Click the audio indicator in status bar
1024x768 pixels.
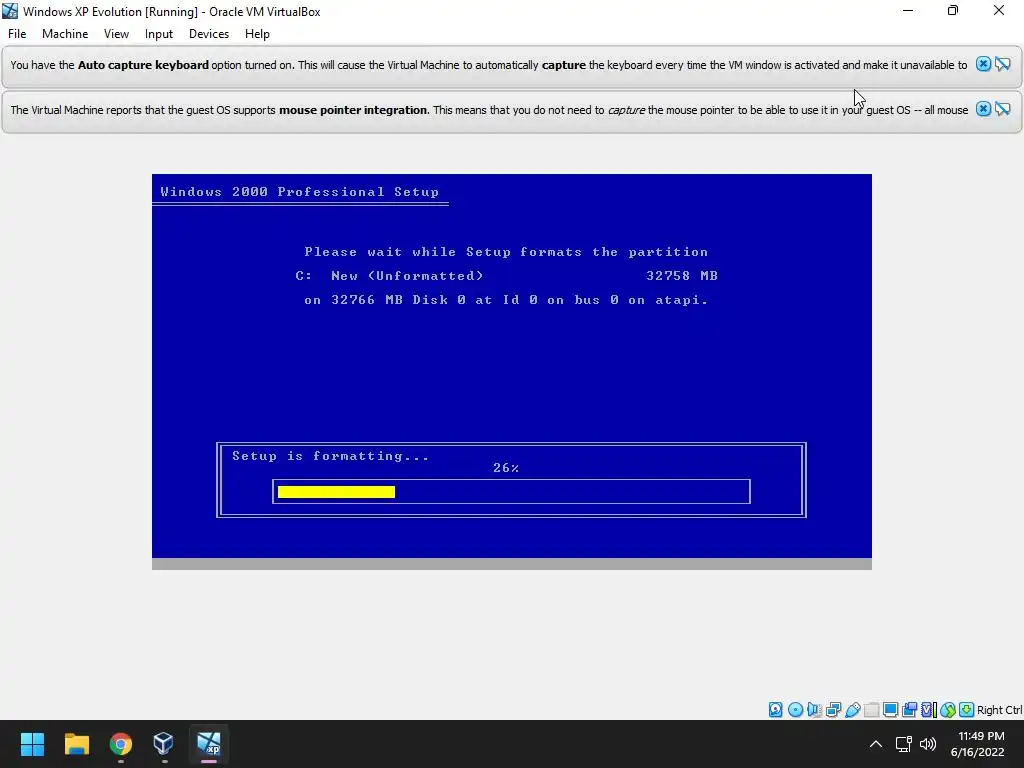(814, 710)
